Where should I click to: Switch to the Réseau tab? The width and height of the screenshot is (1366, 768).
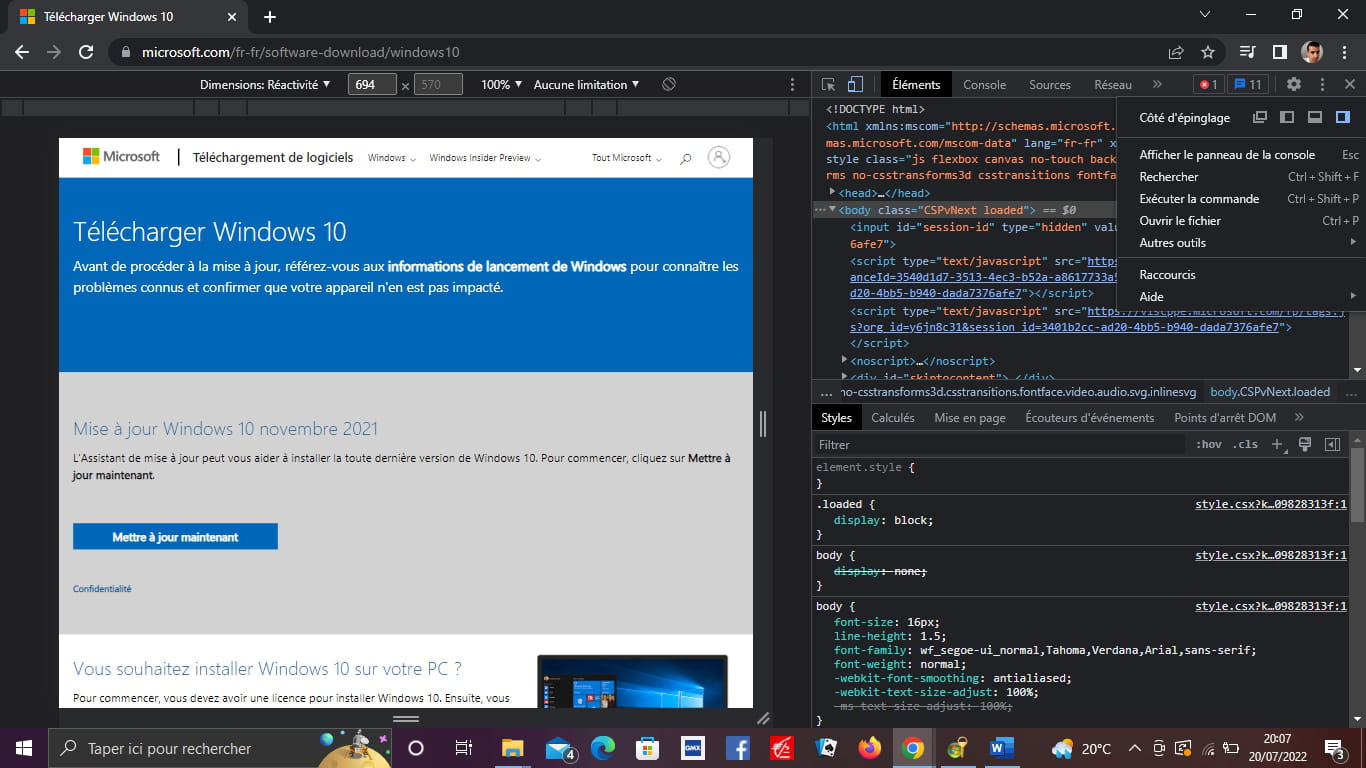pyautogui.click(x=1113, y=85)
